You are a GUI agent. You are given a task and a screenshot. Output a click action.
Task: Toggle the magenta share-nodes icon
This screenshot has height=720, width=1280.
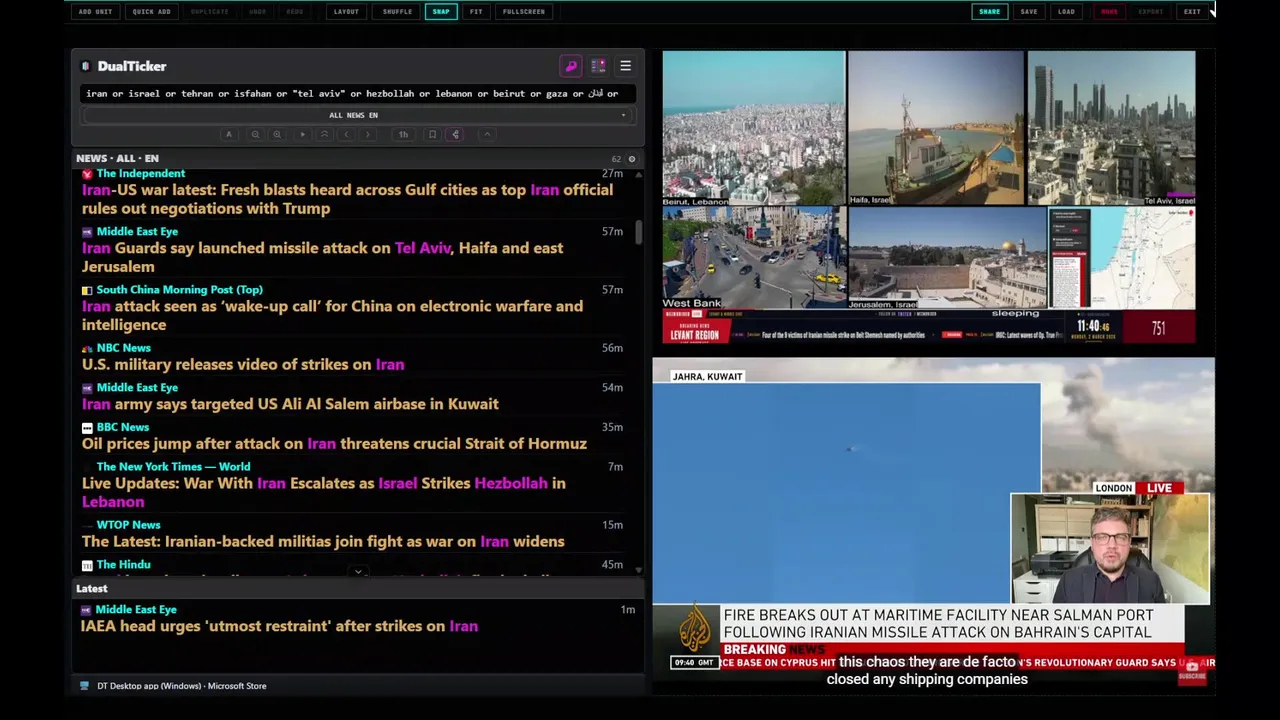pos(455,134)
